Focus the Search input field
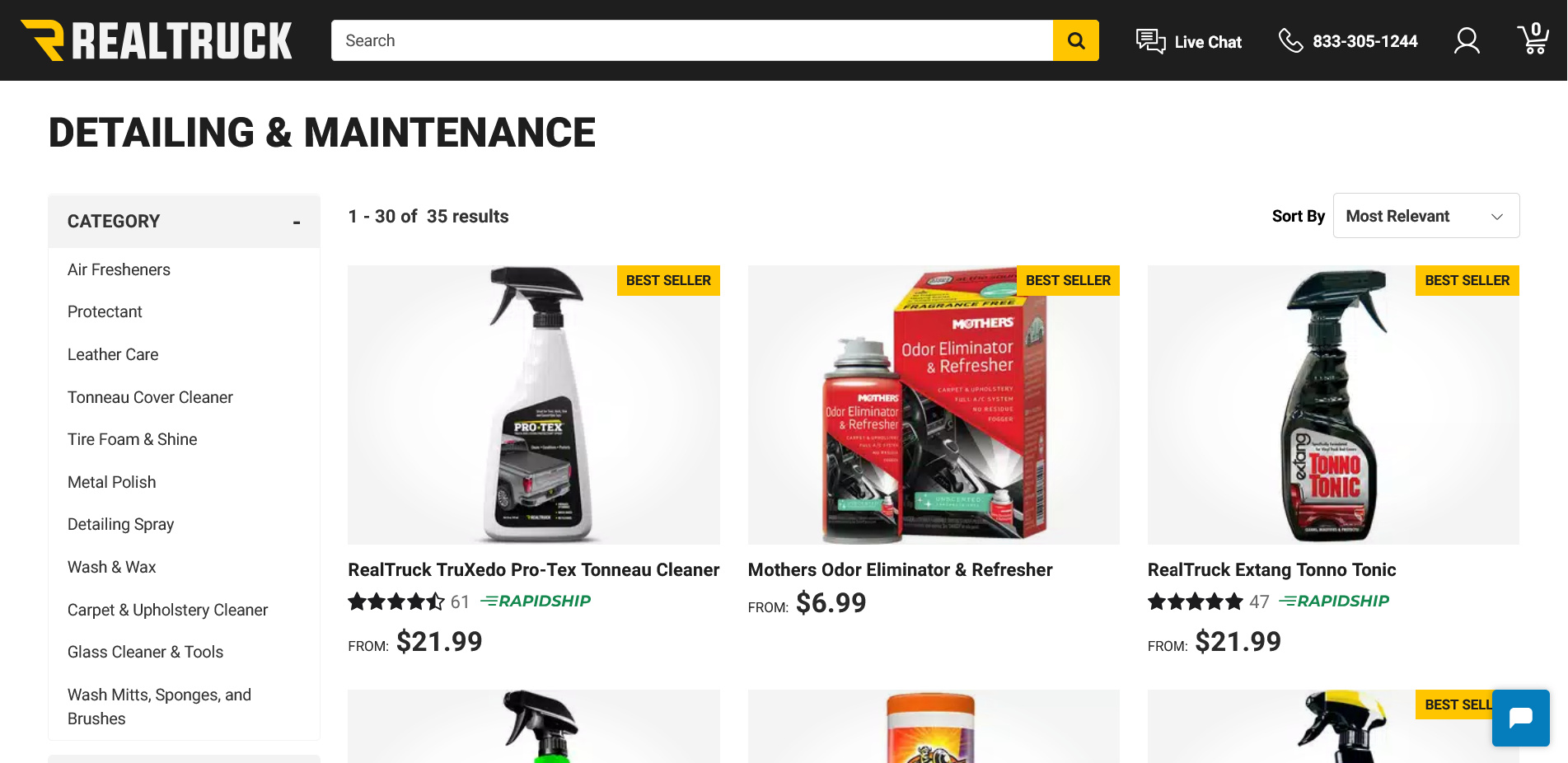Viewport: 1568px width, 763px height. coord(692,40)
